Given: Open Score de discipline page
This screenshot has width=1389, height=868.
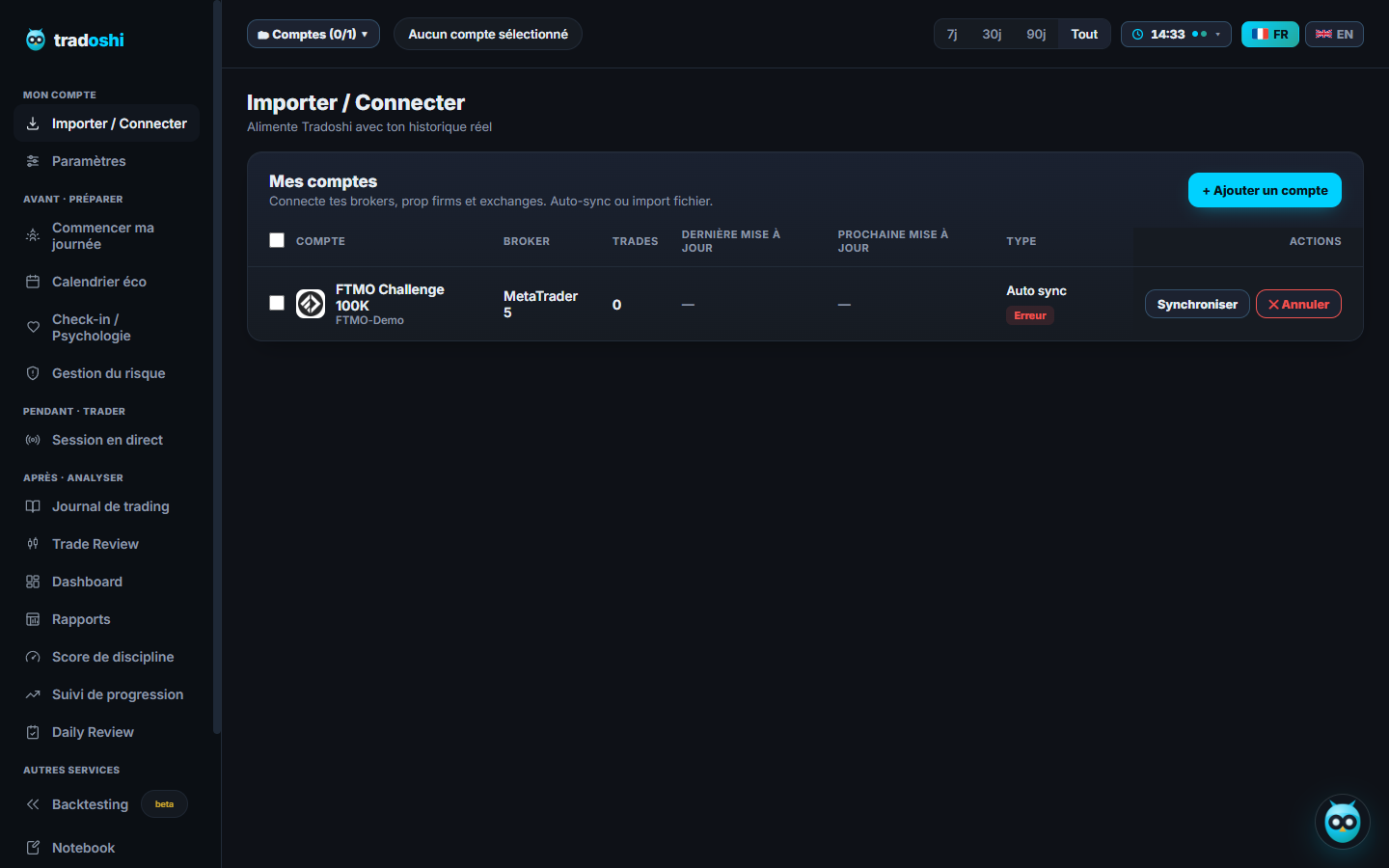Looking at the screenshot, I should point(106,657).
